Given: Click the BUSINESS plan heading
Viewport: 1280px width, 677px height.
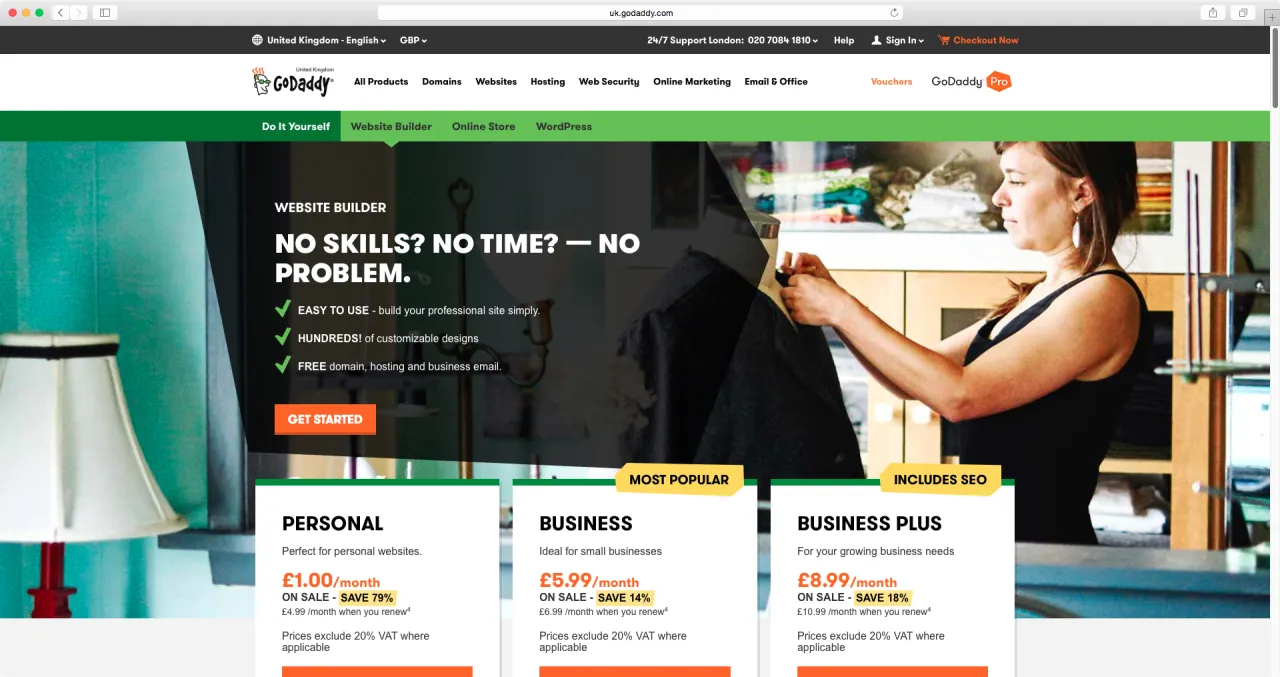Looking at the screenshot, I should (586, 523).
